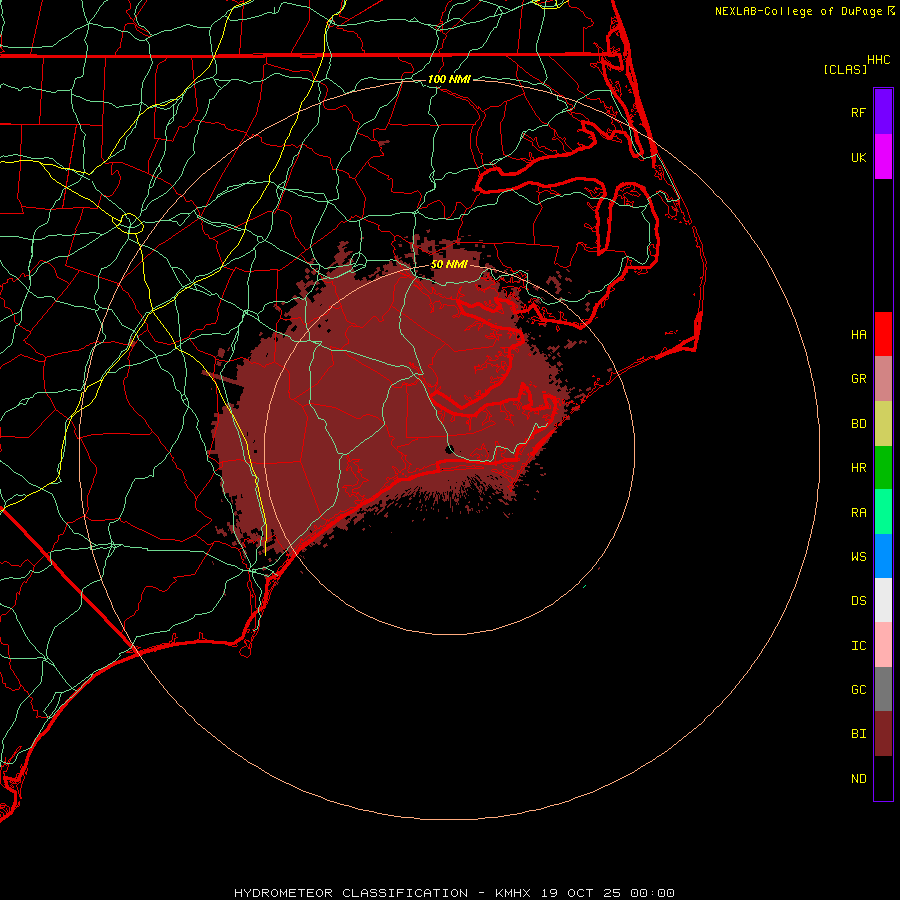The width and height of the screenshot is (900, 900).
Task: Click the RA light green legend swatch
Action: 883,512
